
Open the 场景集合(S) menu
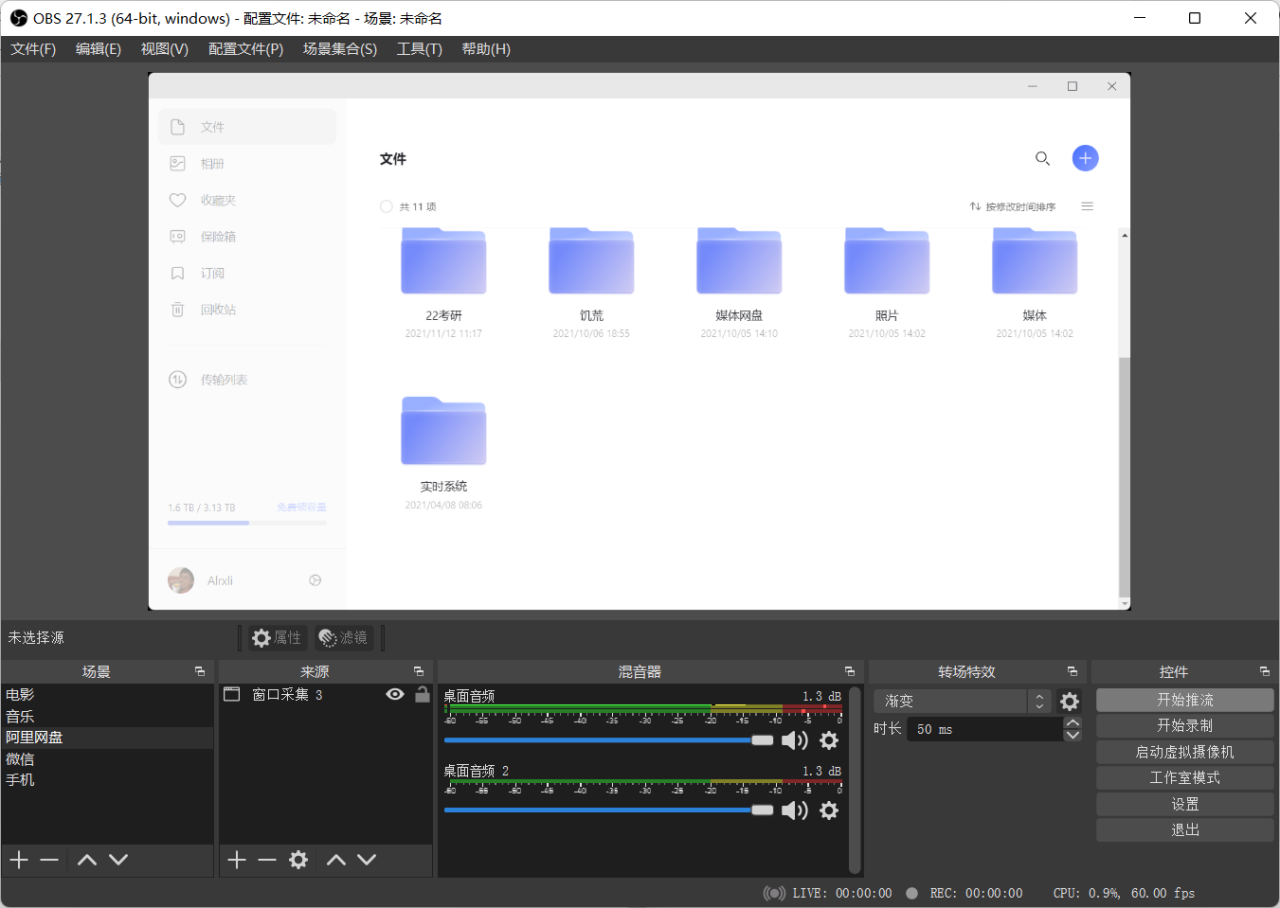tap(340, 49)
